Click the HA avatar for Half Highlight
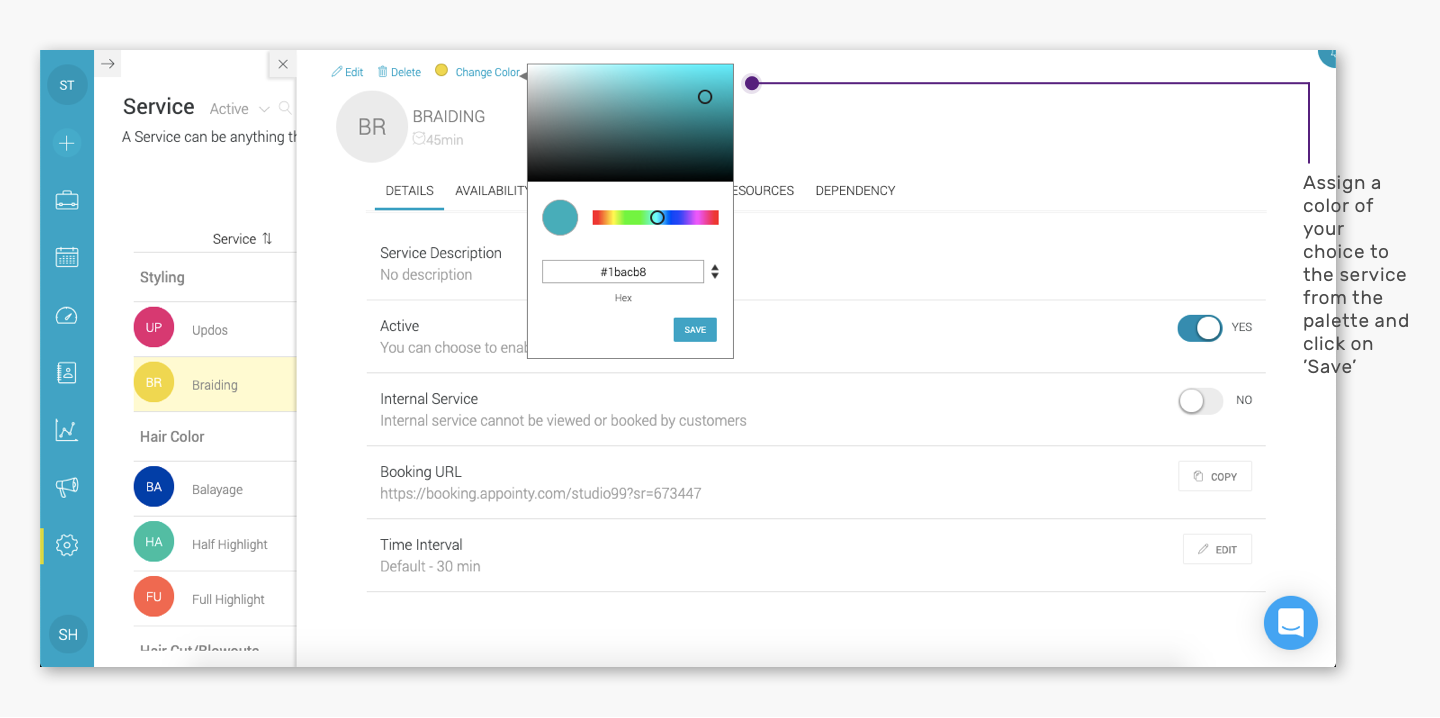 pyautogui.click(x=154, y=542)
